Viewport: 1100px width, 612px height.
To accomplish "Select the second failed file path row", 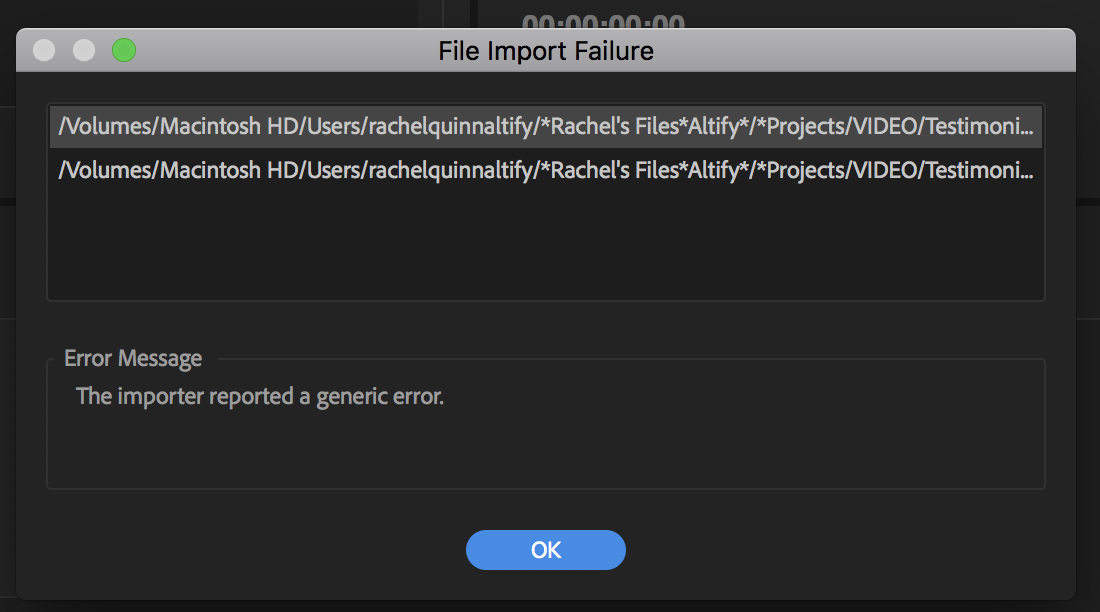I will [545, 171].
